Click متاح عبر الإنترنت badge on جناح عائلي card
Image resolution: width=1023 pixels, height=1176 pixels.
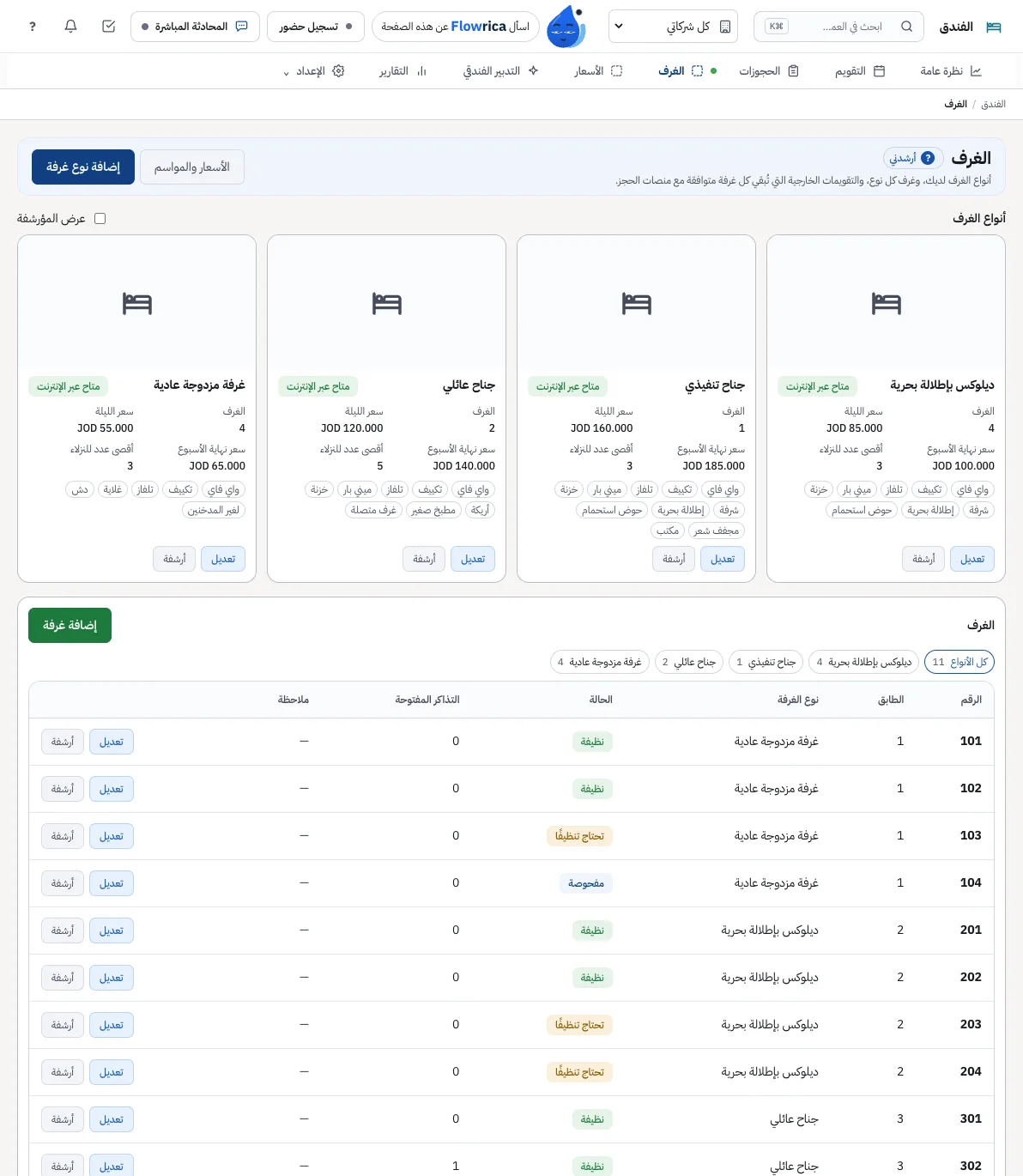(318, 386)
